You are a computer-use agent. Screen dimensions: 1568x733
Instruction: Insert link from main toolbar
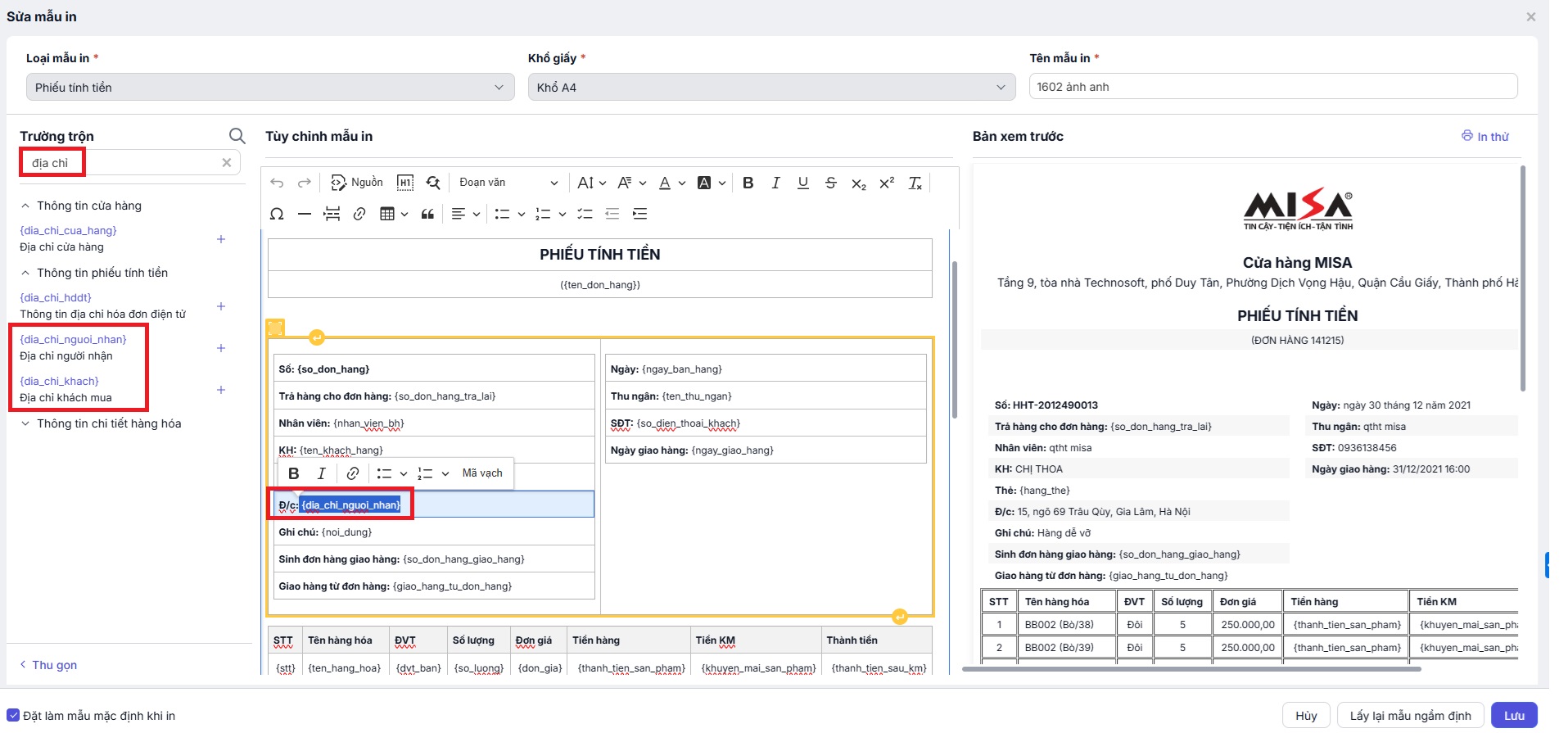(x=359, y=214)
